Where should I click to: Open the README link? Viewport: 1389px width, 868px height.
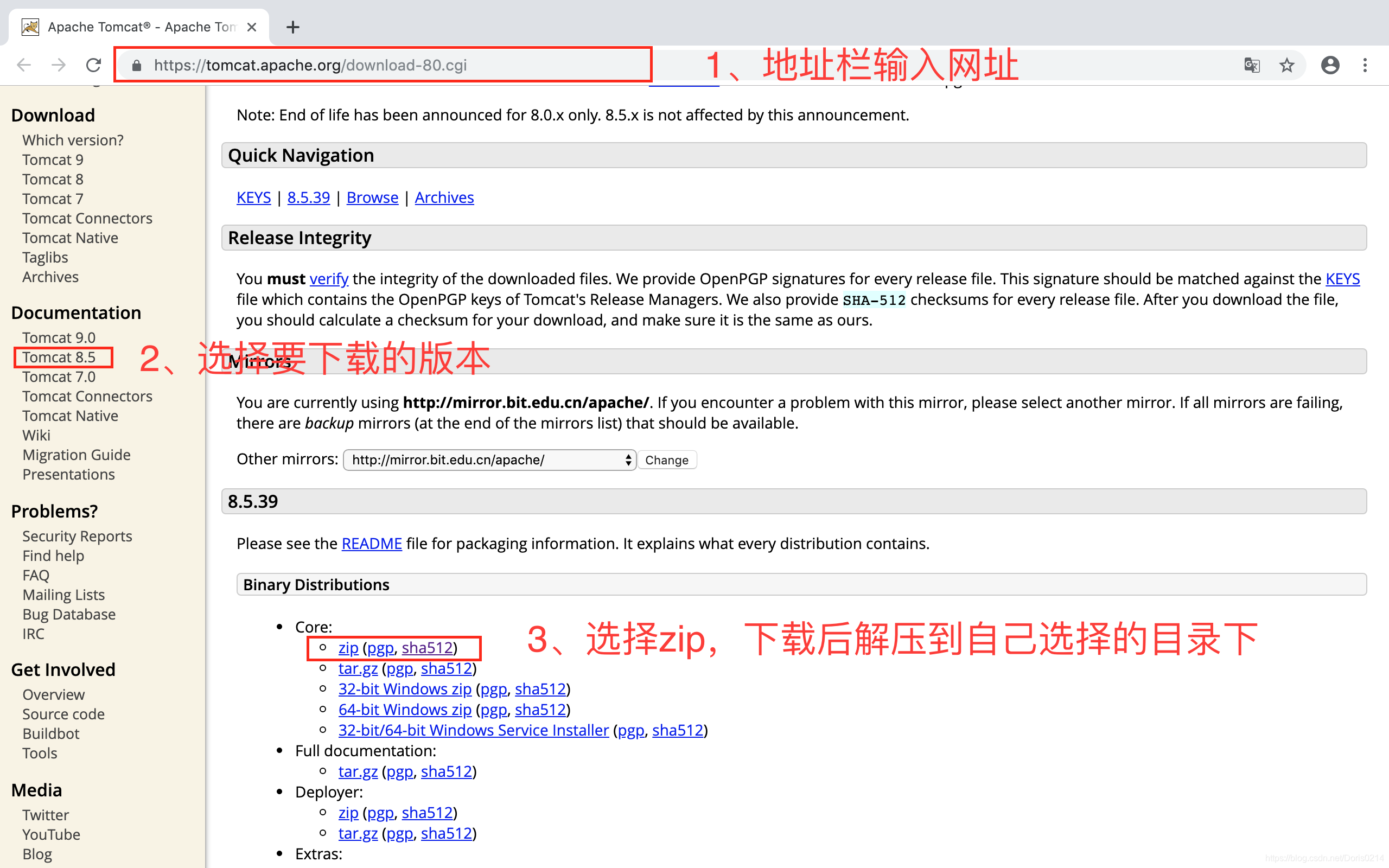pyautogui.click(x=371, y=543)
